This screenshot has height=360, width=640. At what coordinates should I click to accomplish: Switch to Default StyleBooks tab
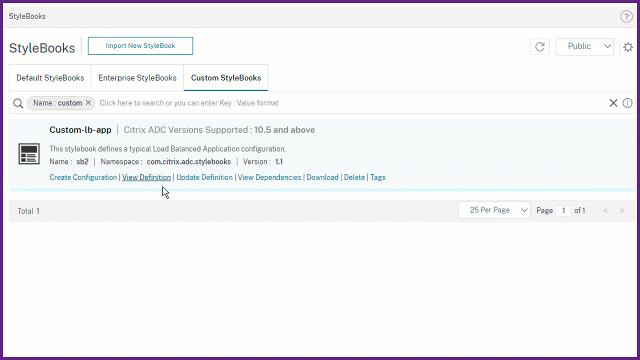[50, 78]
